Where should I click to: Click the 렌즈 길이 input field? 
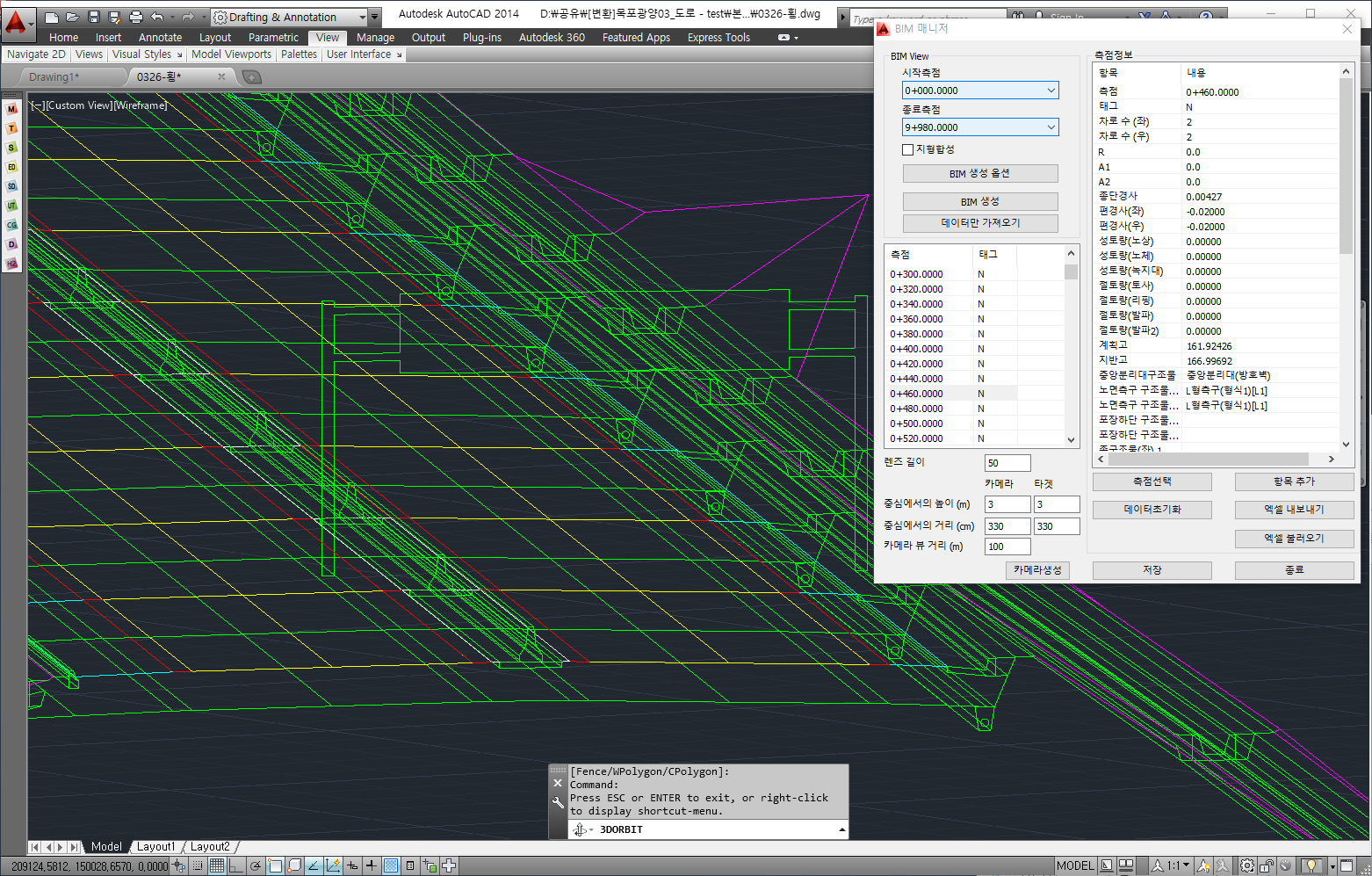pos(1007,463)
